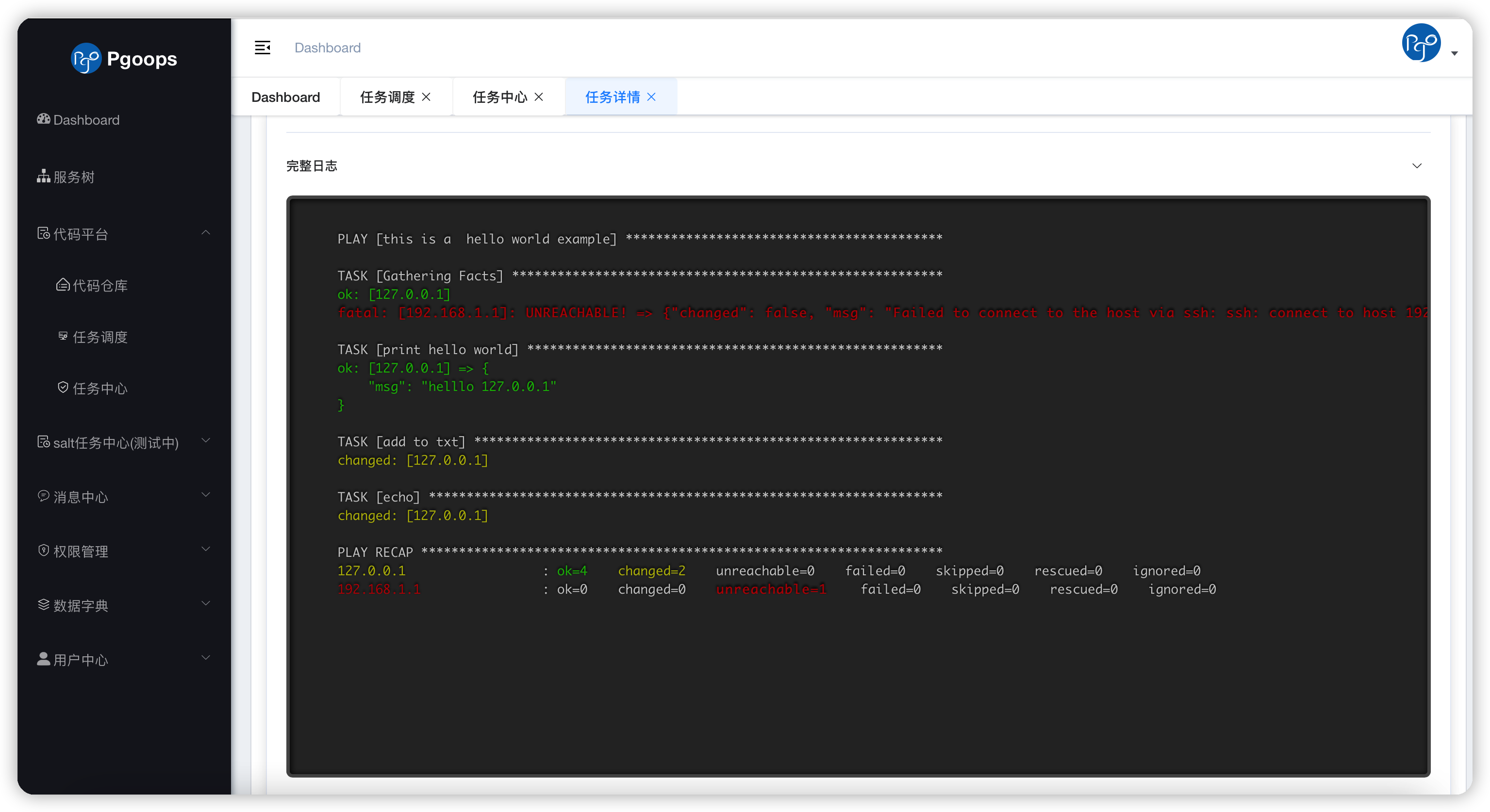Click the TASK [Gathering Facts] log line

(x=640, y=276)
